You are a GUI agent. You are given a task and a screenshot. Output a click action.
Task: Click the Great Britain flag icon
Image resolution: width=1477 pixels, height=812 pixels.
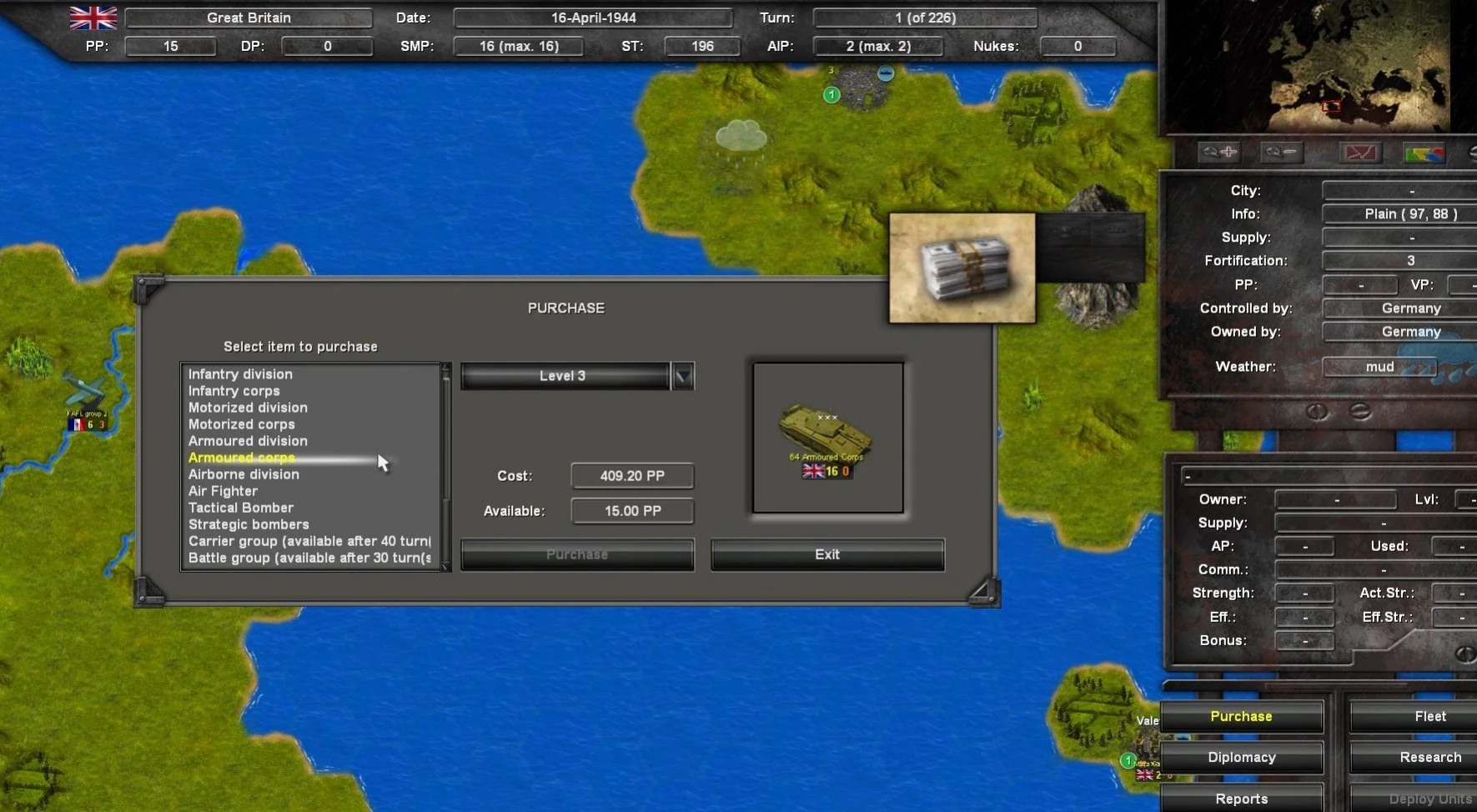click(x=93, y=18)
